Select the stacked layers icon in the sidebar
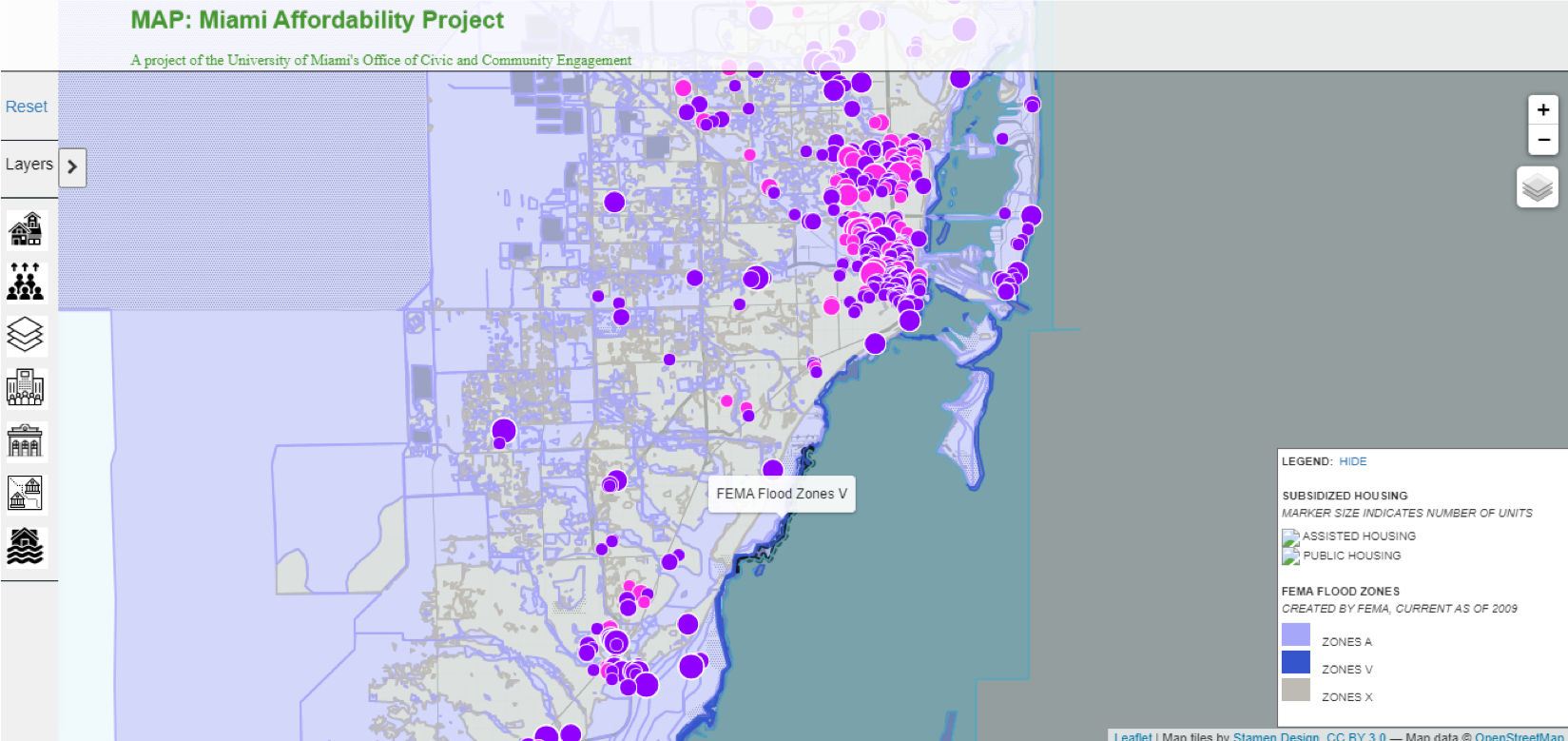The height and width of the screenshot is (741, 1568). pos(26,335)
